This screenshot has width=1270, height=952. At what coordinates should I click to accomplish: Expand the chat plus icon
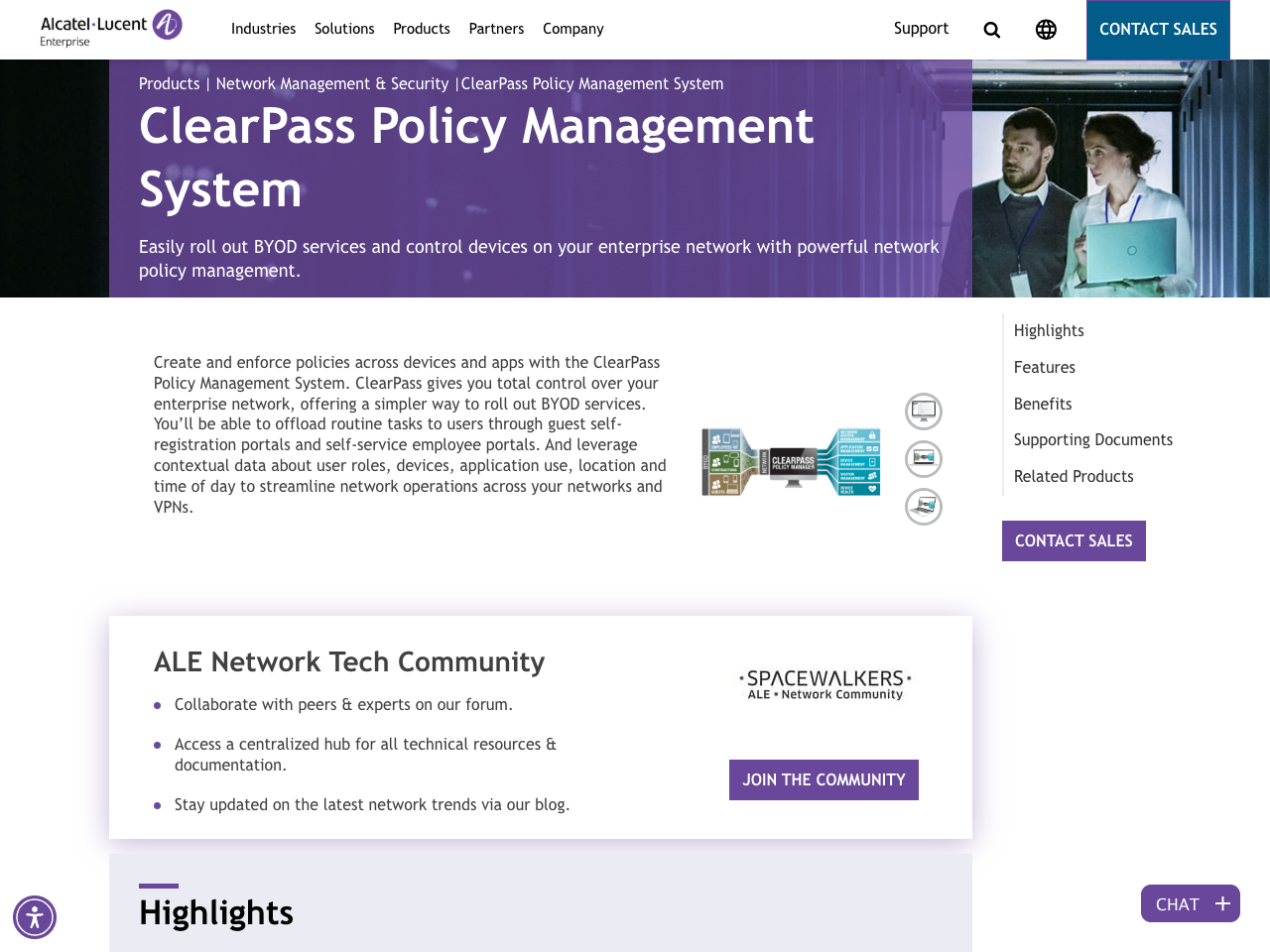(x=1222, y=903)
